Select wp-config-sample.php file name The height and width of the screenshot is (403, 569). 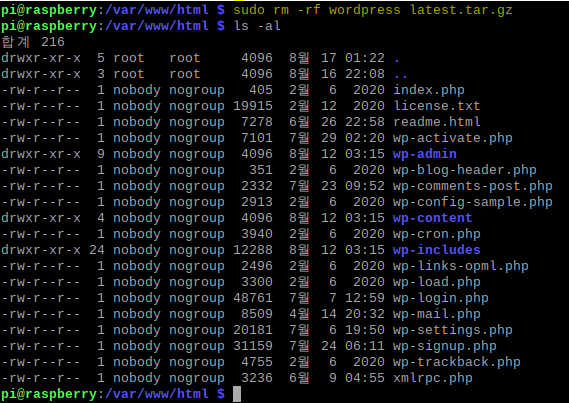click(473, 202)
